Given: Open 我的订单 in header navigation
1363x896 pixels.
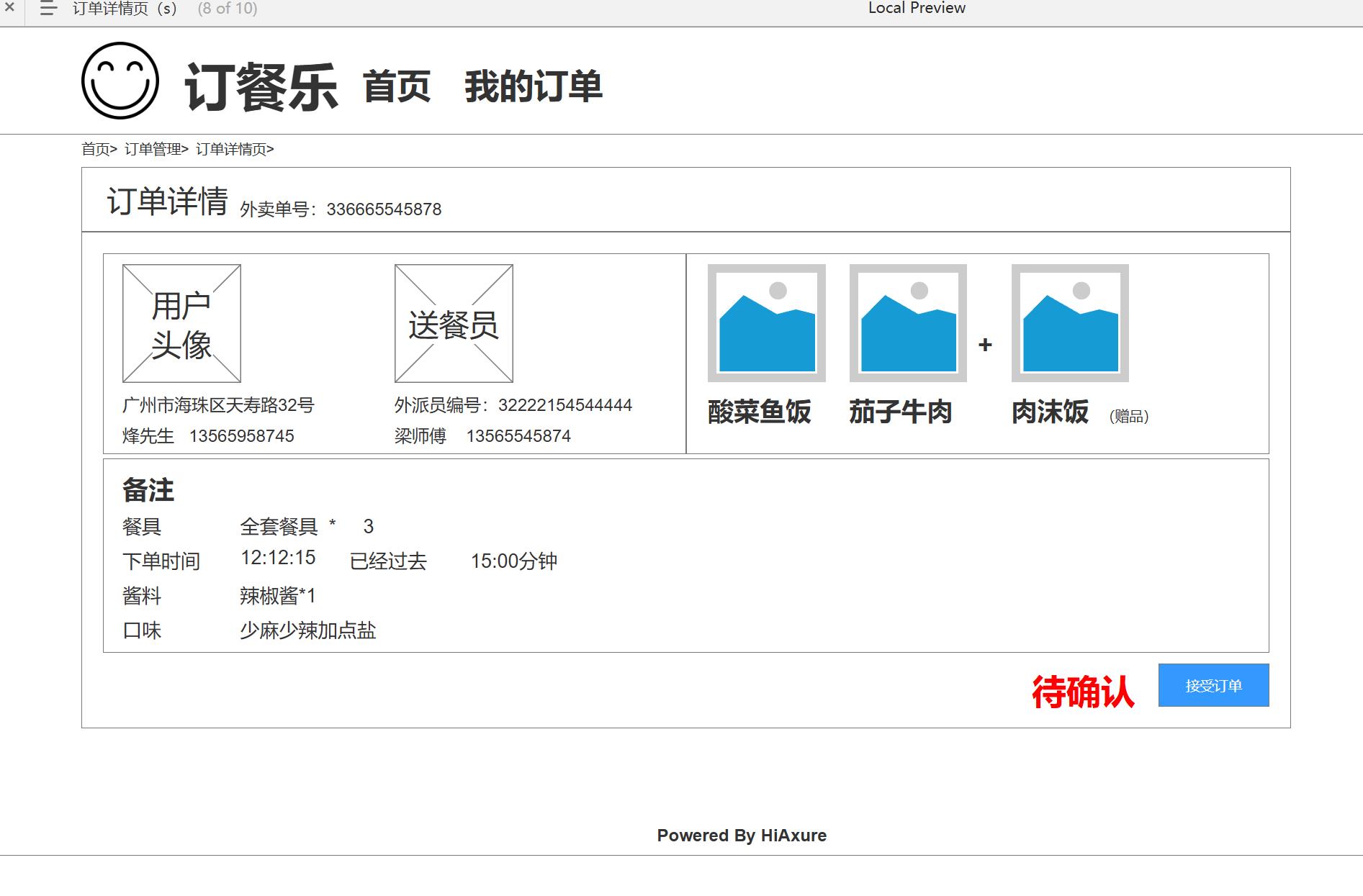Looking at the screenshot, I should pos(534,87).
